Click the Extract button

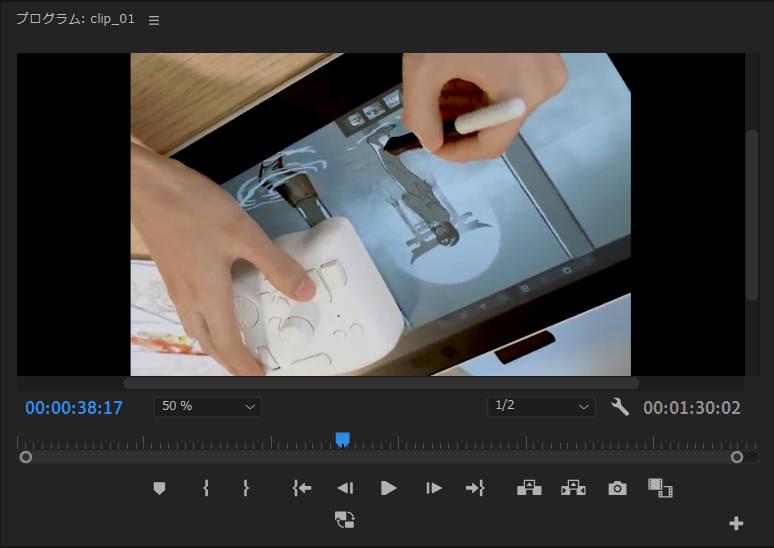(x=573, y=488)
